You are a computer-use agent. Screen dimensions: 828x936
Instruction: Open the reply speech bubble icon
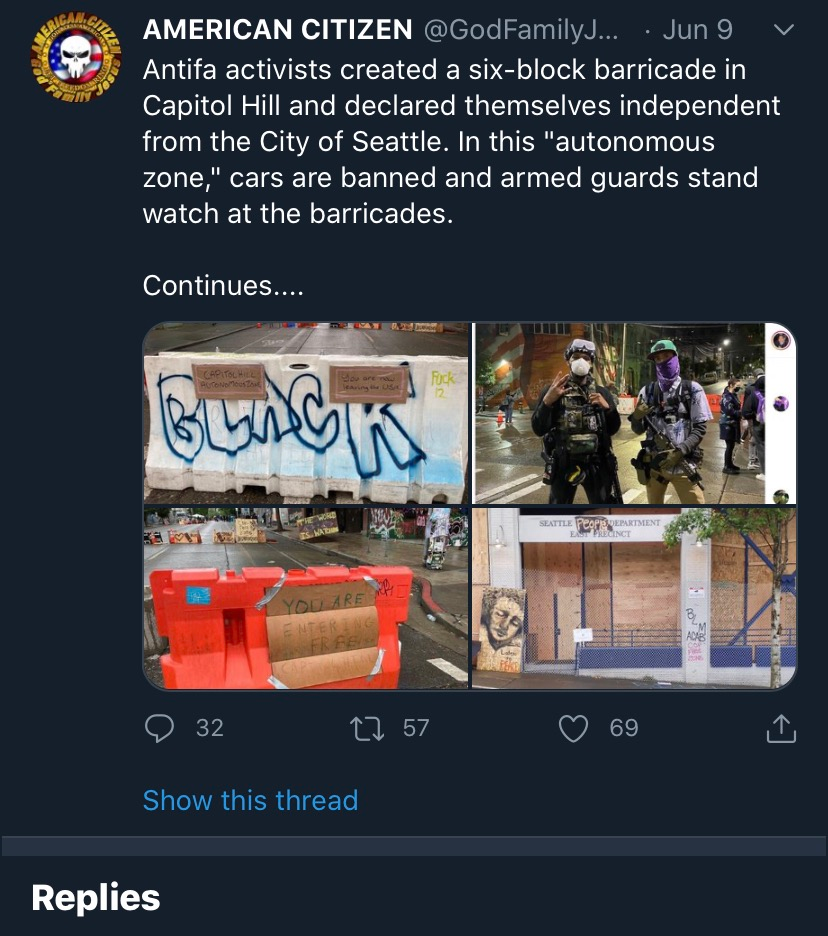(159, 728)
